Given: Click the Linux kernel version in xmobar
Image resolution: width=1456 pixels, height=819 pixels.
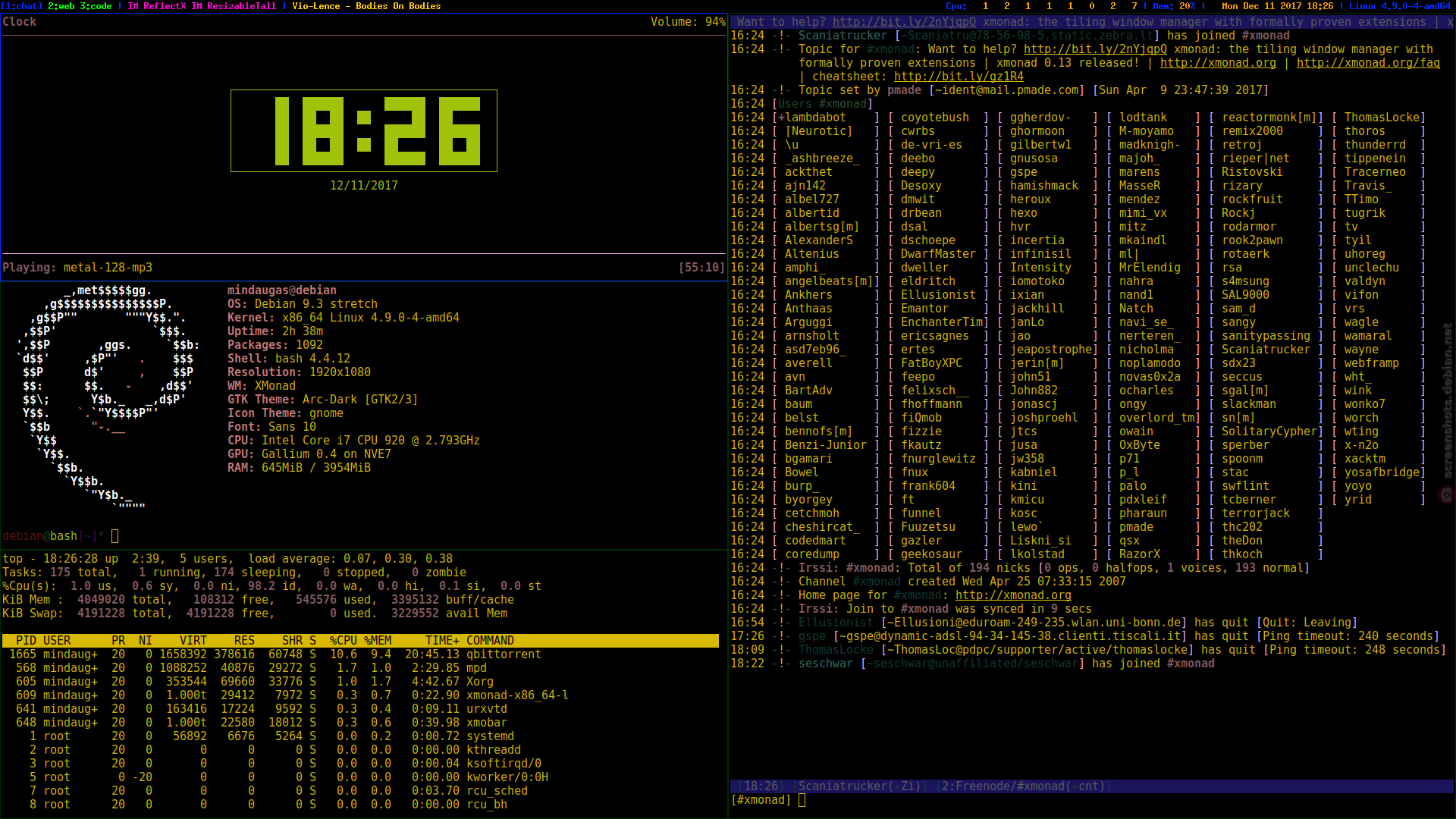Looking at the screenshot, I should (x=1399, y=6).
